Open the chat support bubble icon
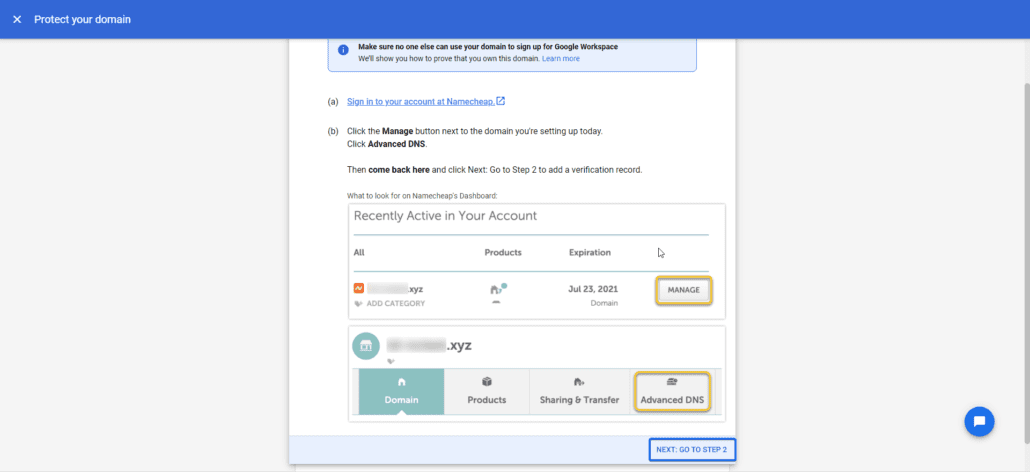The image size is (1030, 472). 979,421
